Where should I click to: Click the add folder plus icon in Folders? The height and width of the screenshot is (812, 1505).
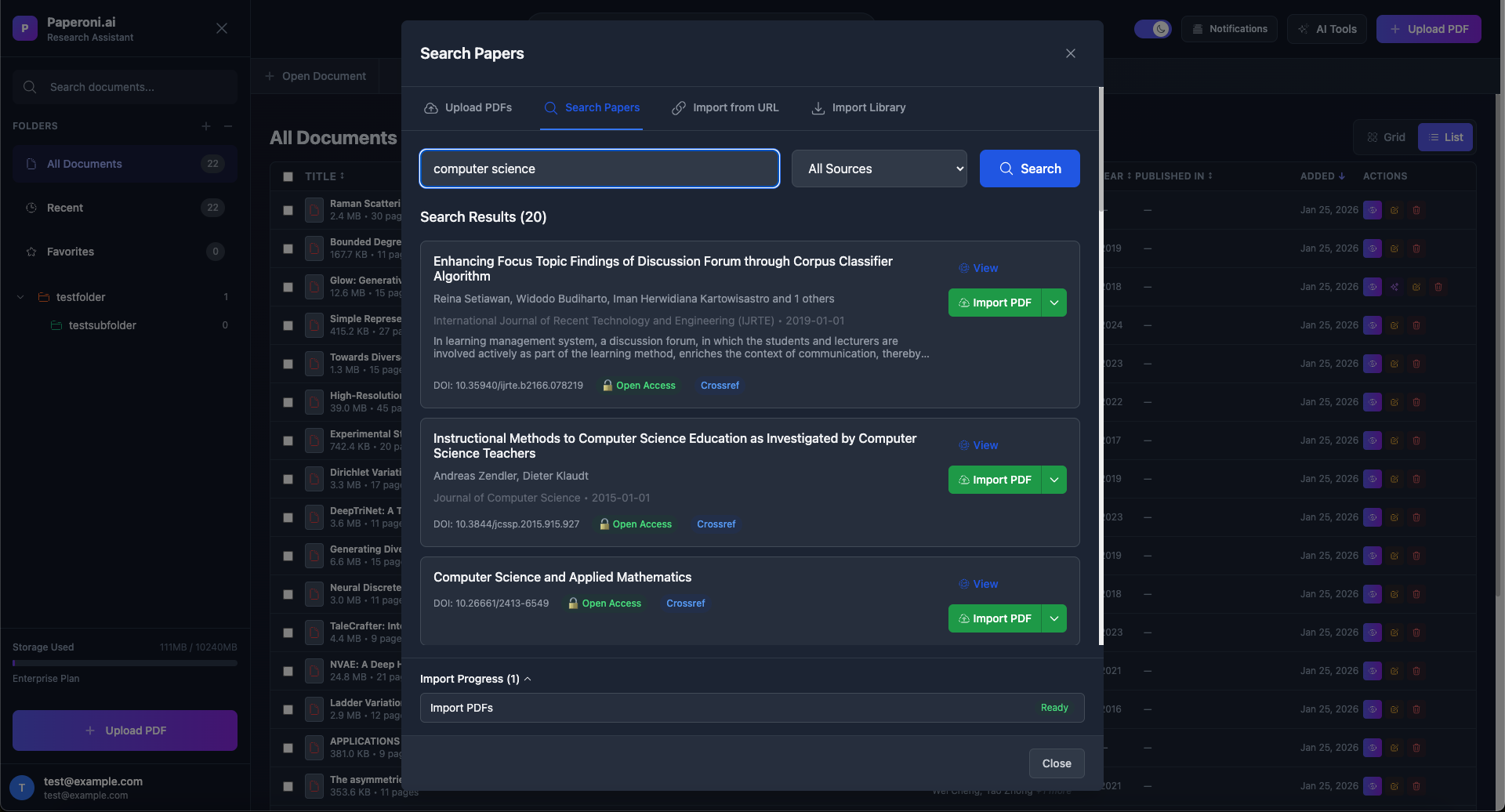(x=206, y=125)
